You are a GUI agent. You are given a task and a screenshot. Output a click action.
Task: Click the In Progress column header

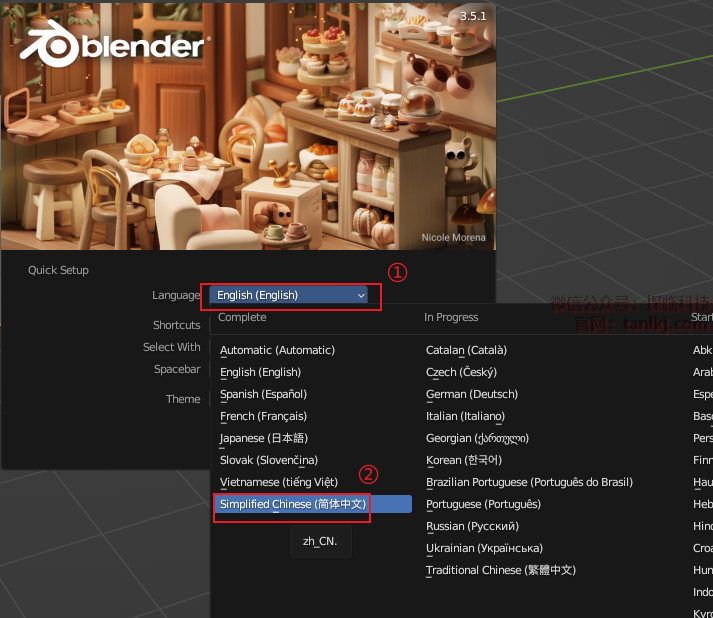pyautogui.click(x=451, y=317)
